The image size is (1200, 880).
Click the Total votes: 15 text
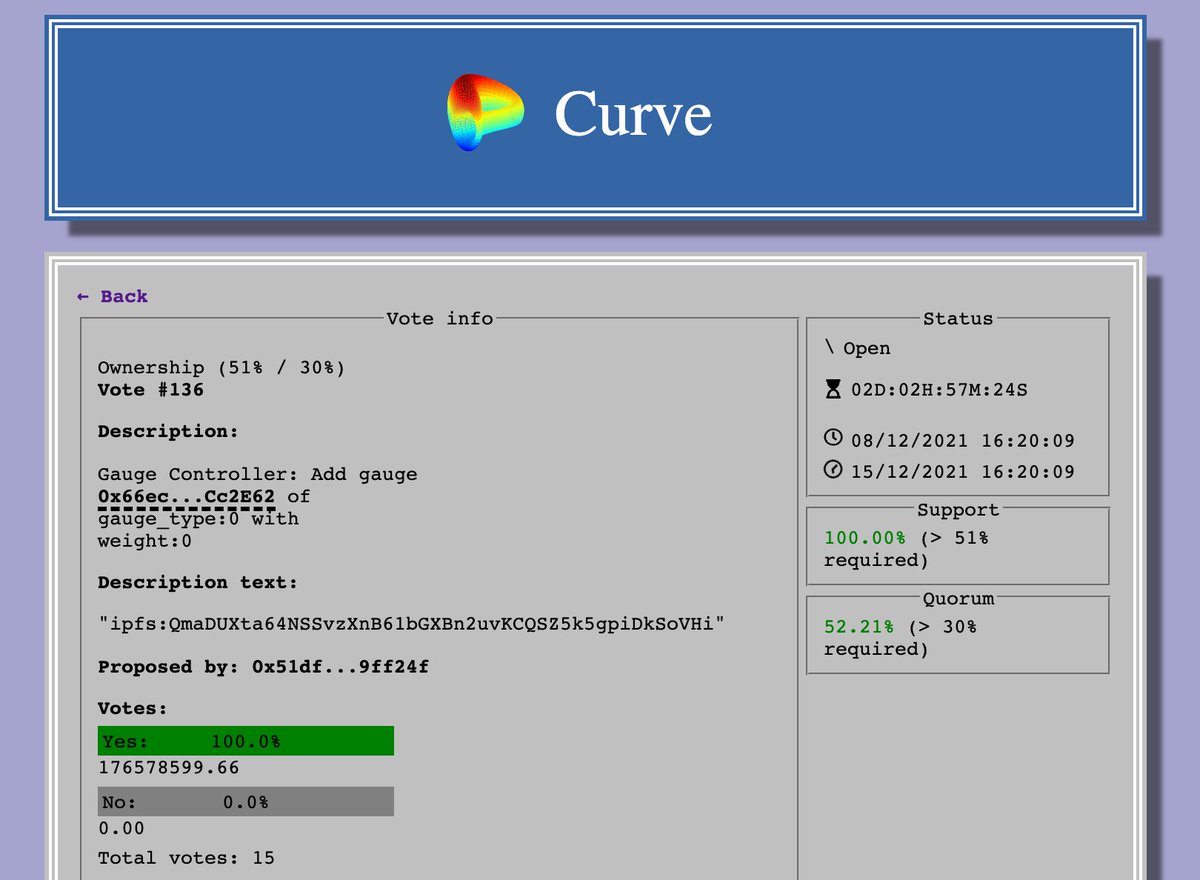pos(186,858)
